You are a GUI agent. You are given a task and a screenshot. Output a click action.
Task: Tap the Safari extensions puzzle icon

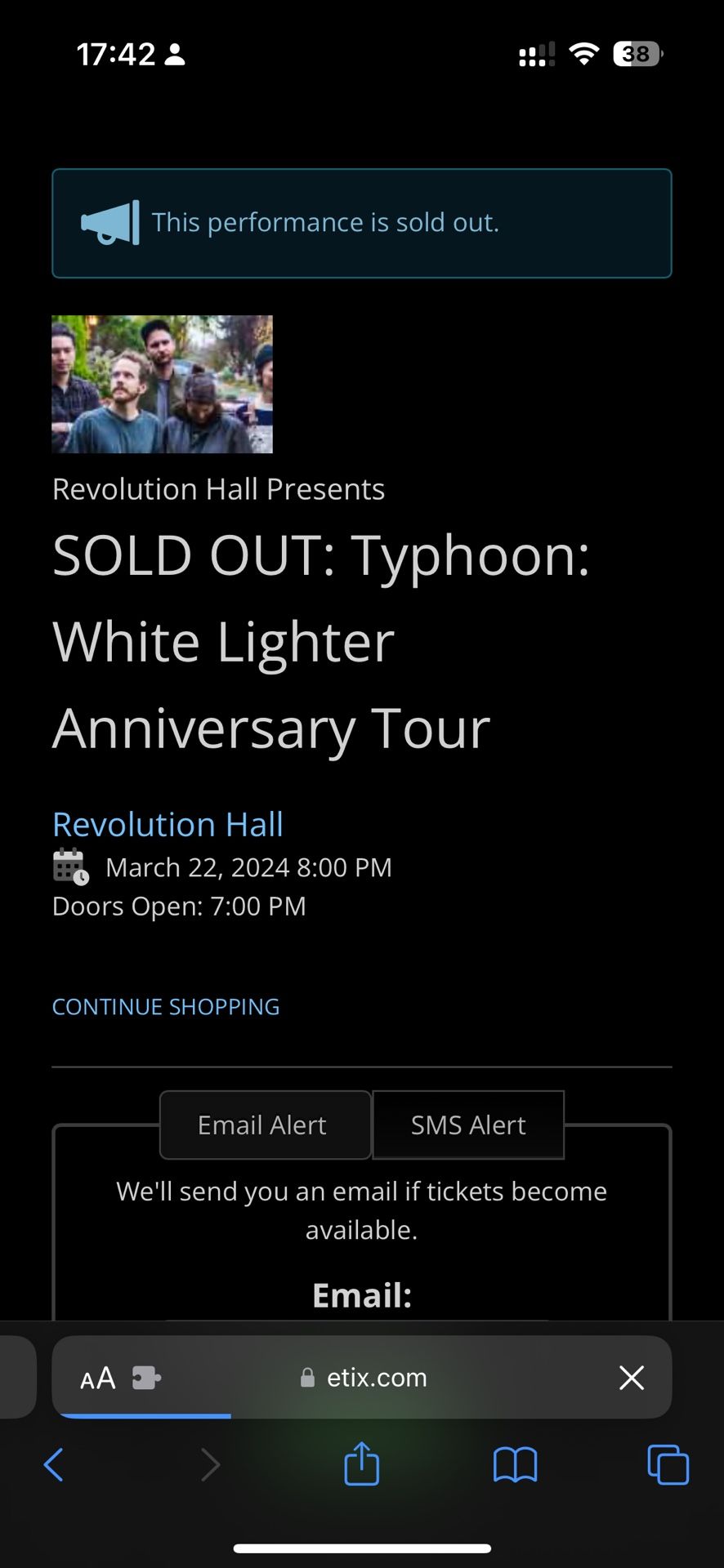146,1379
